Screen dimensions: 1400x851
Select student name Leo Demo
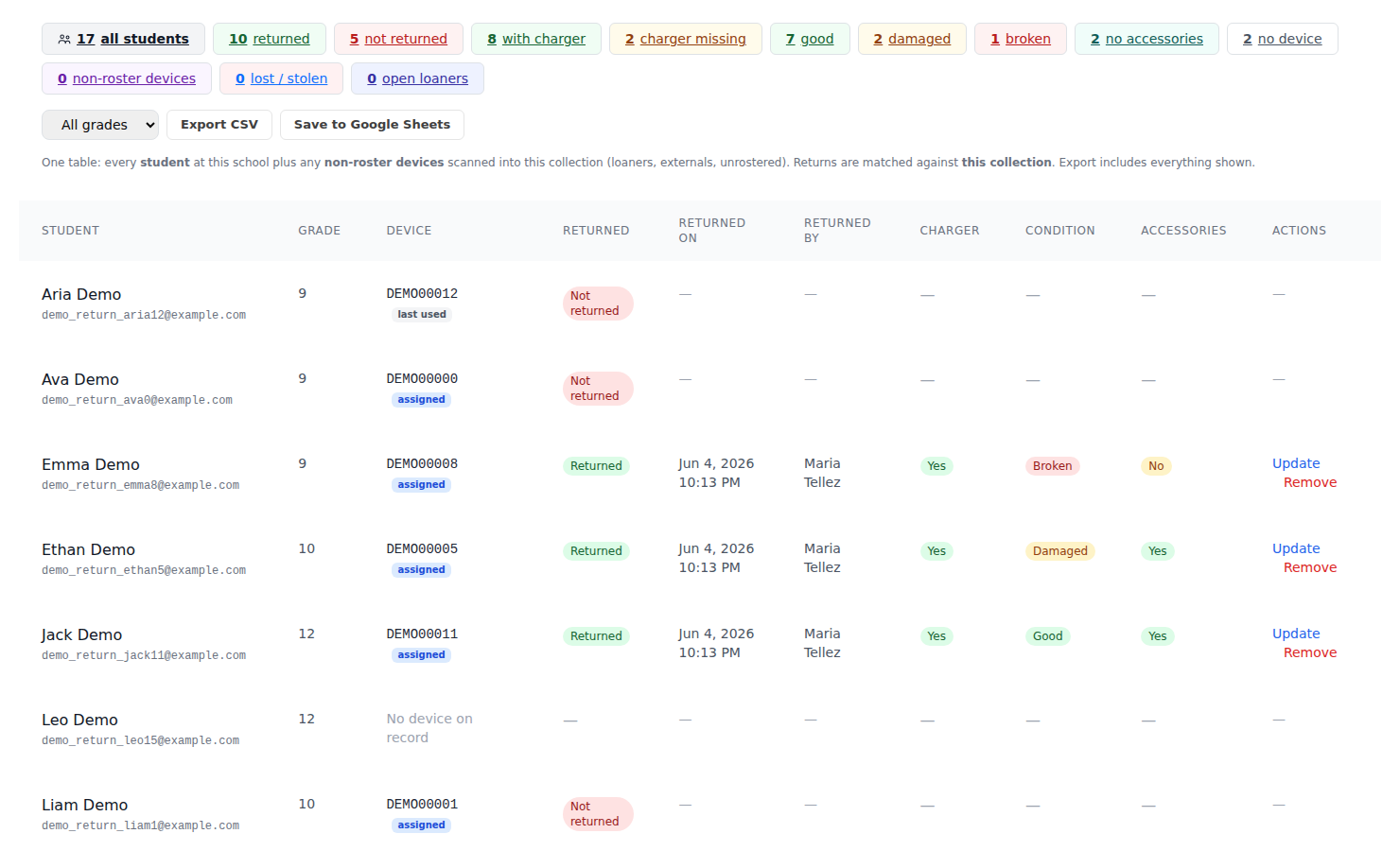(x=79, y=720)
